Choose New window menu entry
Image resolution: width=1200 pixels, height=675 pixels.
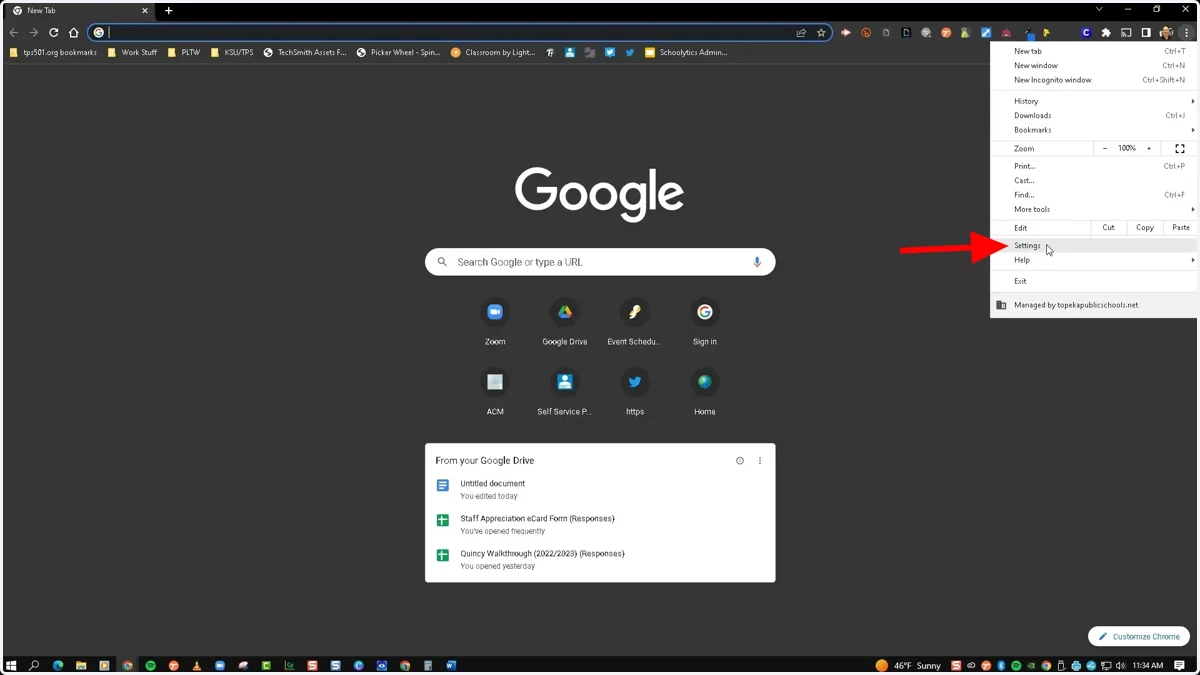1093,66
